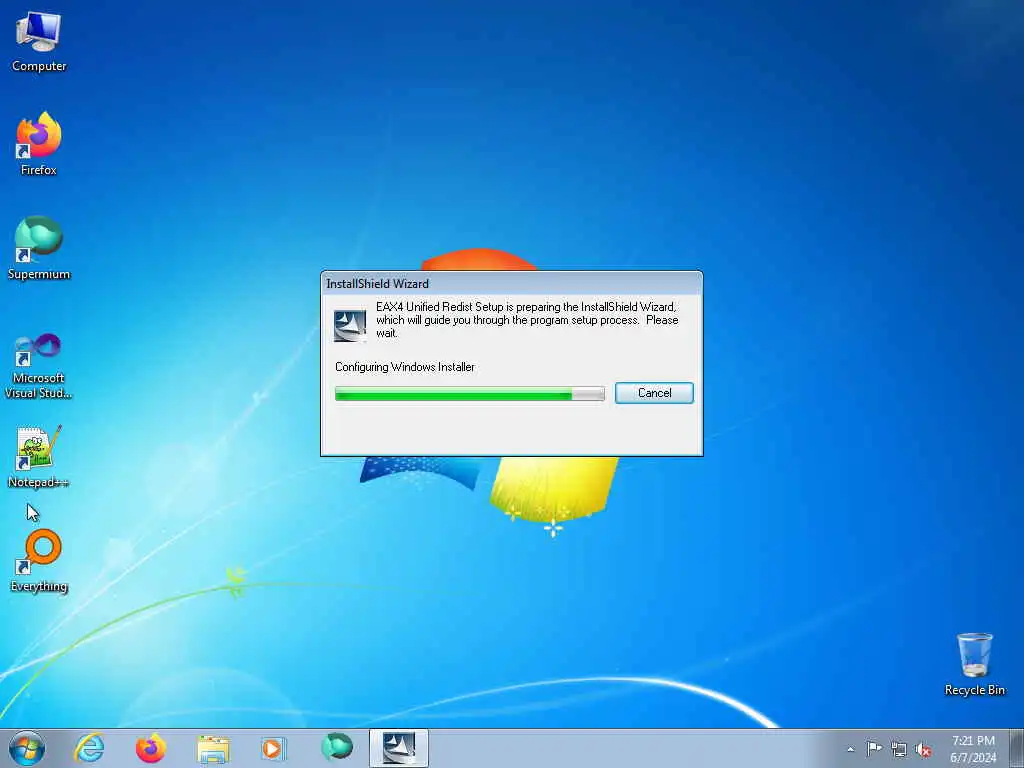Show hidden system tray icons
Viewport: 1024px width, 768px height.
tap(850, 749)
